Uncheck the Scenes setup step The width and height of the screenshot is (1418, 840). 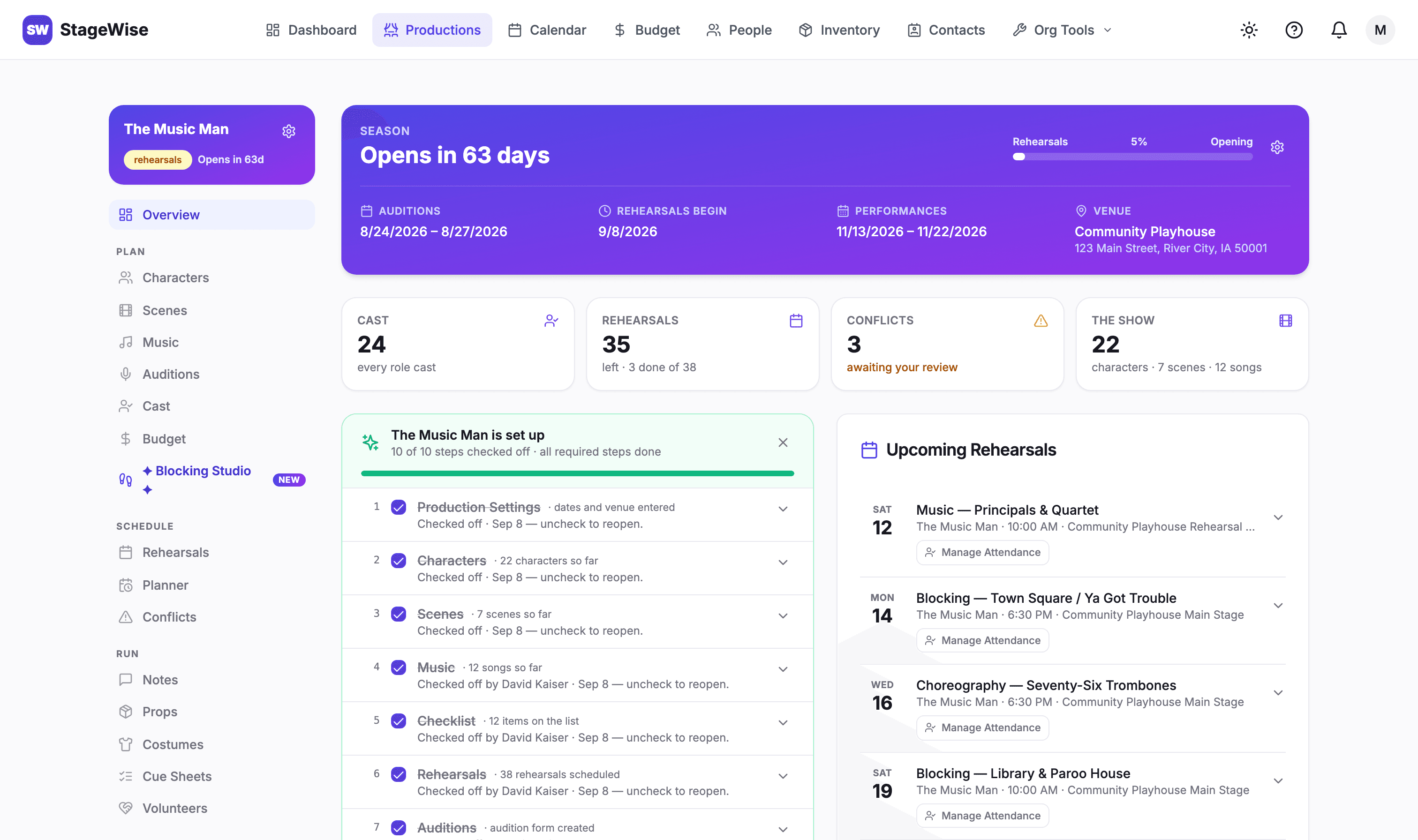tap(399, 614)
